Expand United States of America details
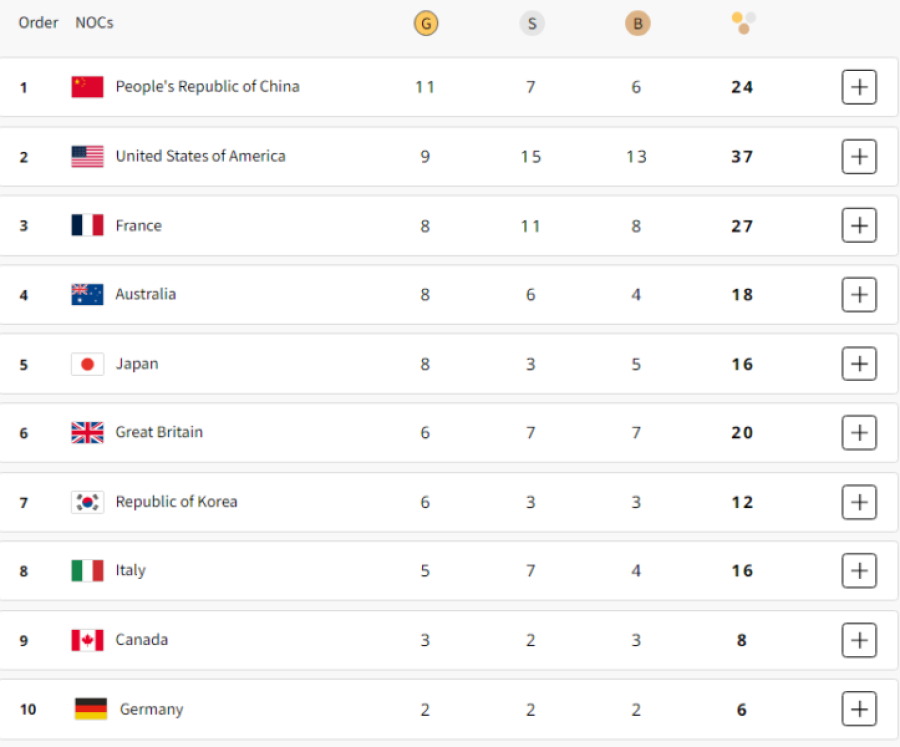This screenshot has width=900, height=747. (859, 156)
